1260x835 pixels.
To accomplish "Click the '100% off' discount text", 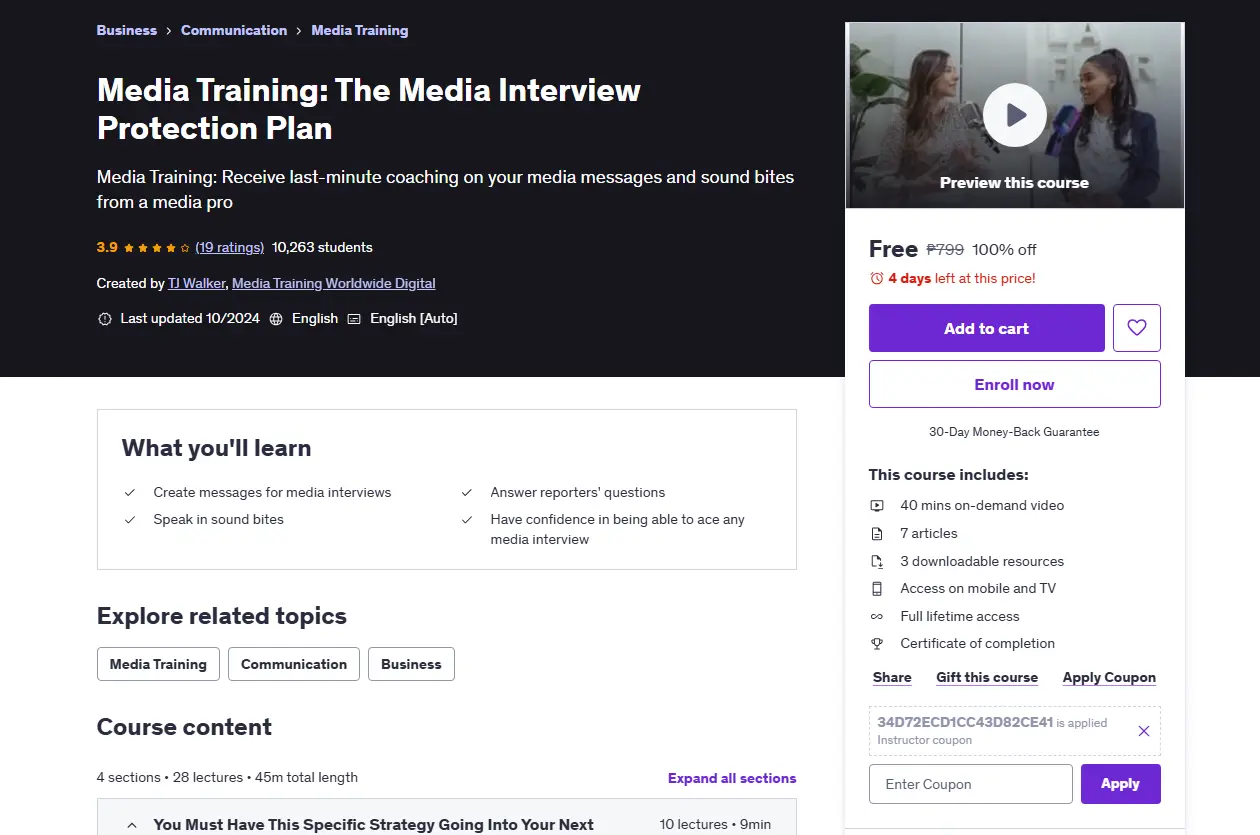I will pos(1005,249).
